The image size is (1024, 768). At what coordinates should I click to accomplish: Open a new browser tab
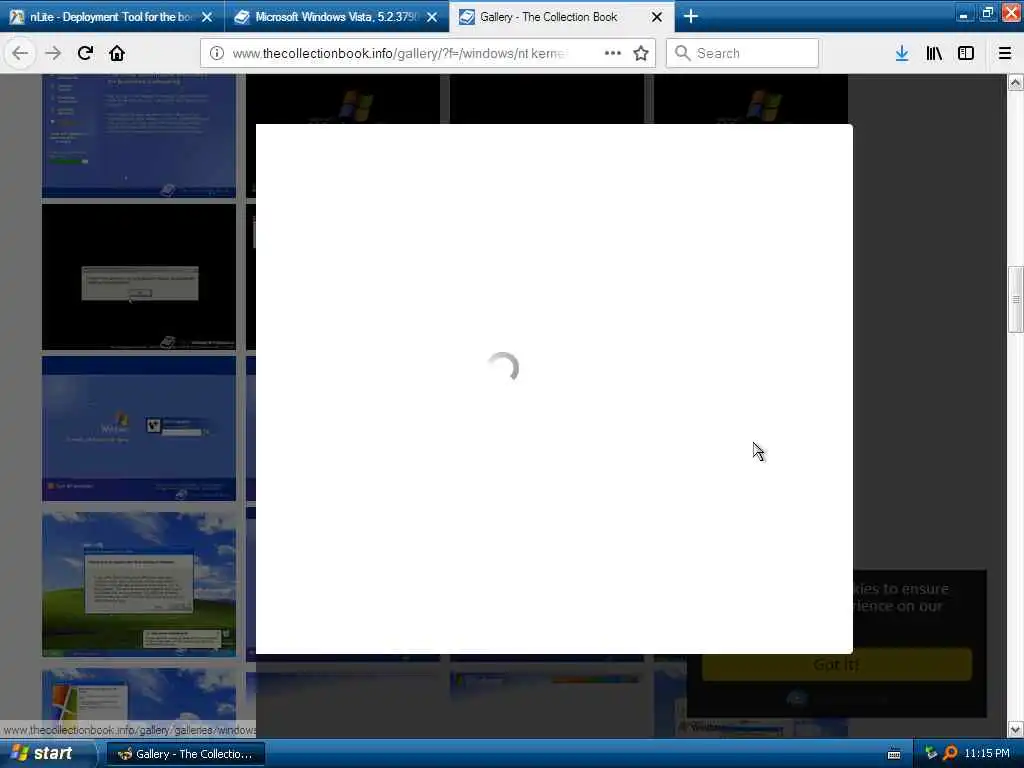point(691,16)
